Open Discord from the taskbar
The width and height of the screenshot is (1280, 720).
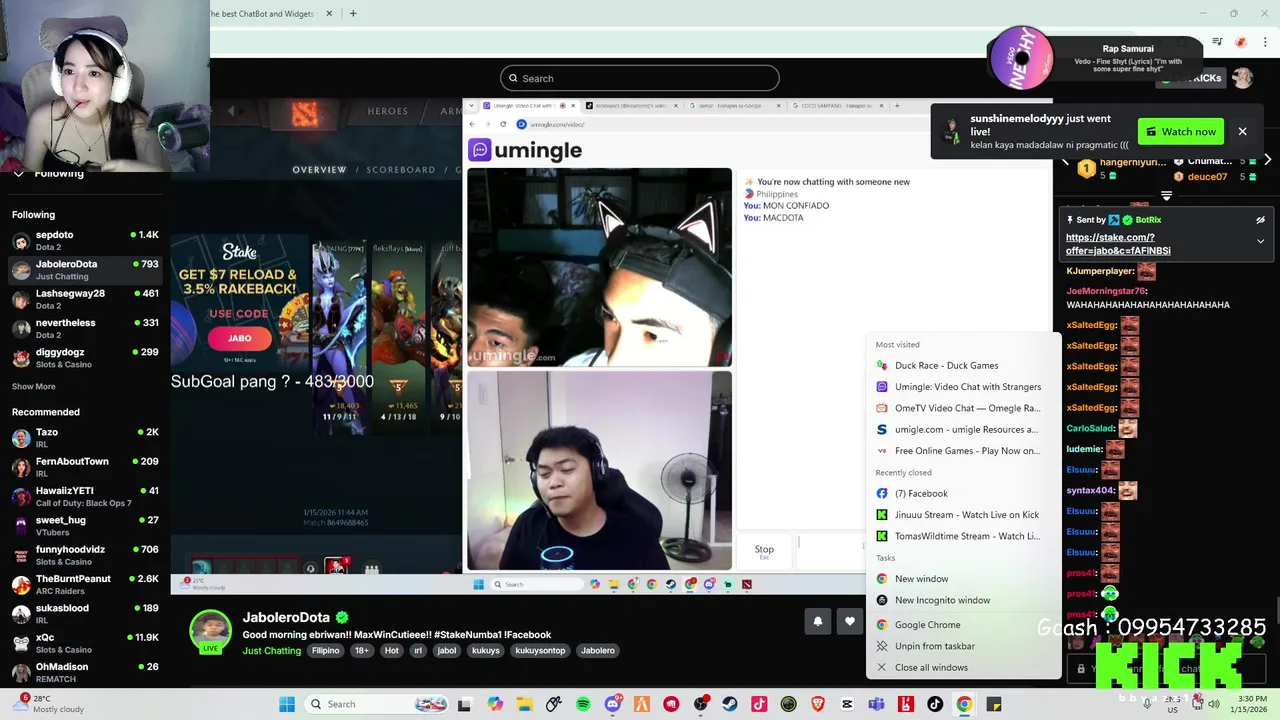(x=612, y=704)
